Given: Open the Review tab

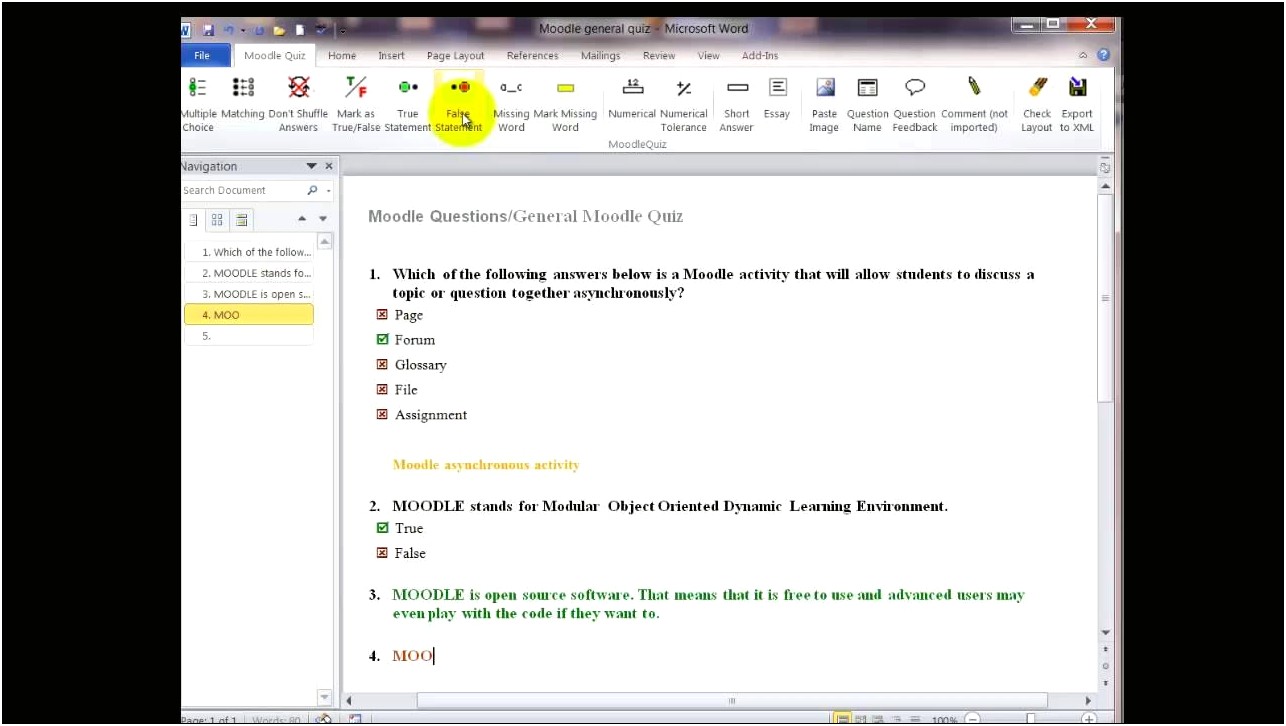Looking at the screenshot, I should coord(659,56).
